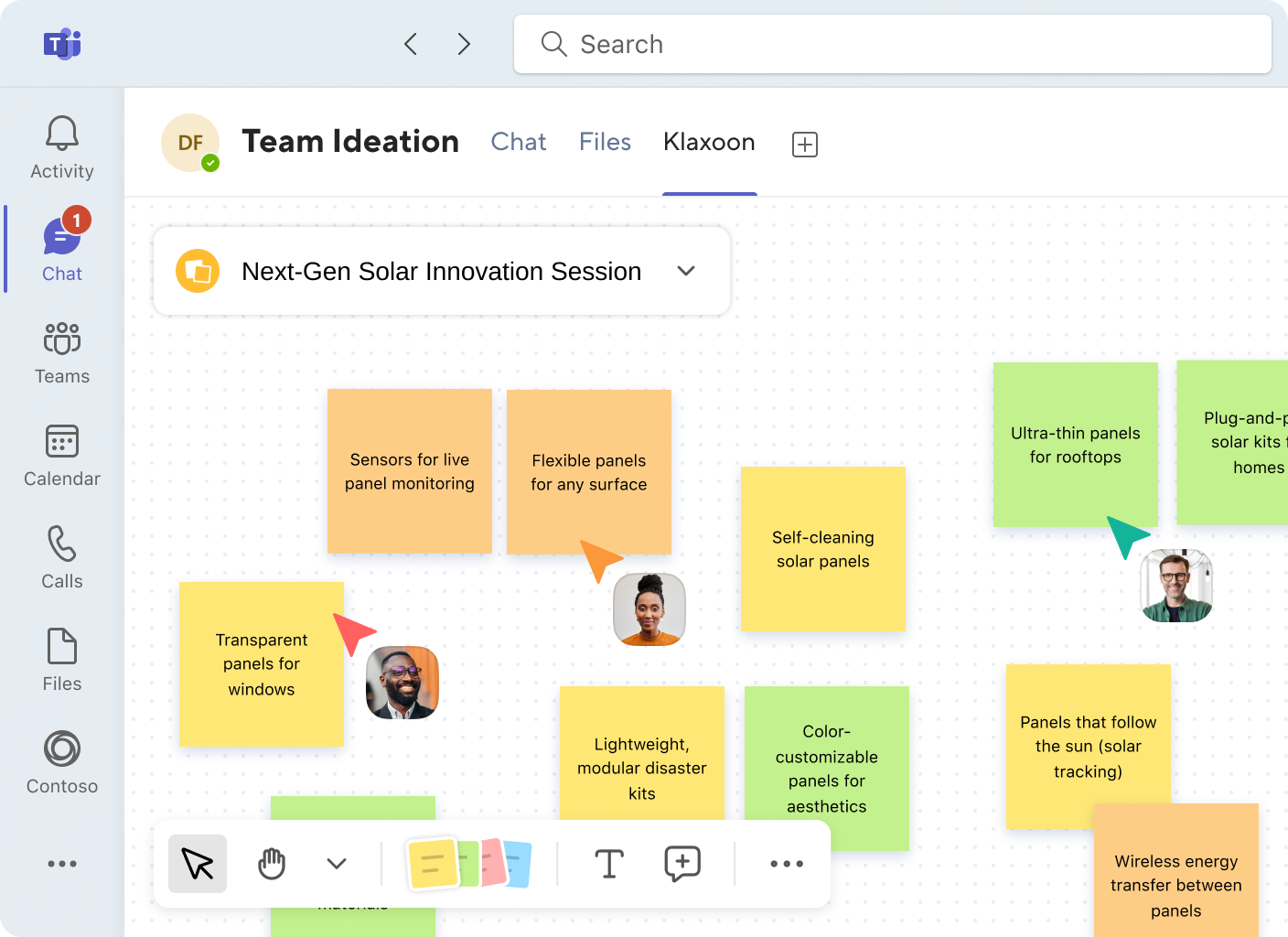Select the Self-cleaning solar panels sticky note

pos(821,549)
